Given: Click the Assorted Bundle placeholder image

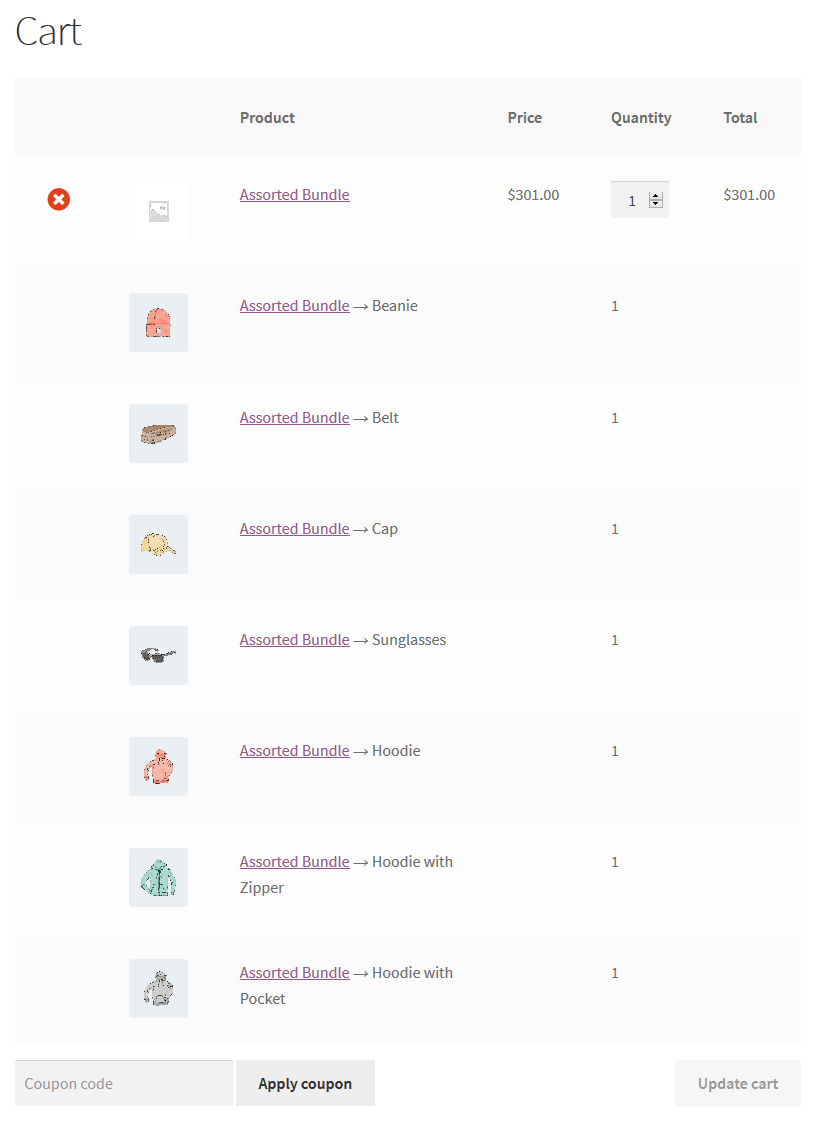Looking at the screenshot, I should point(158,211).
